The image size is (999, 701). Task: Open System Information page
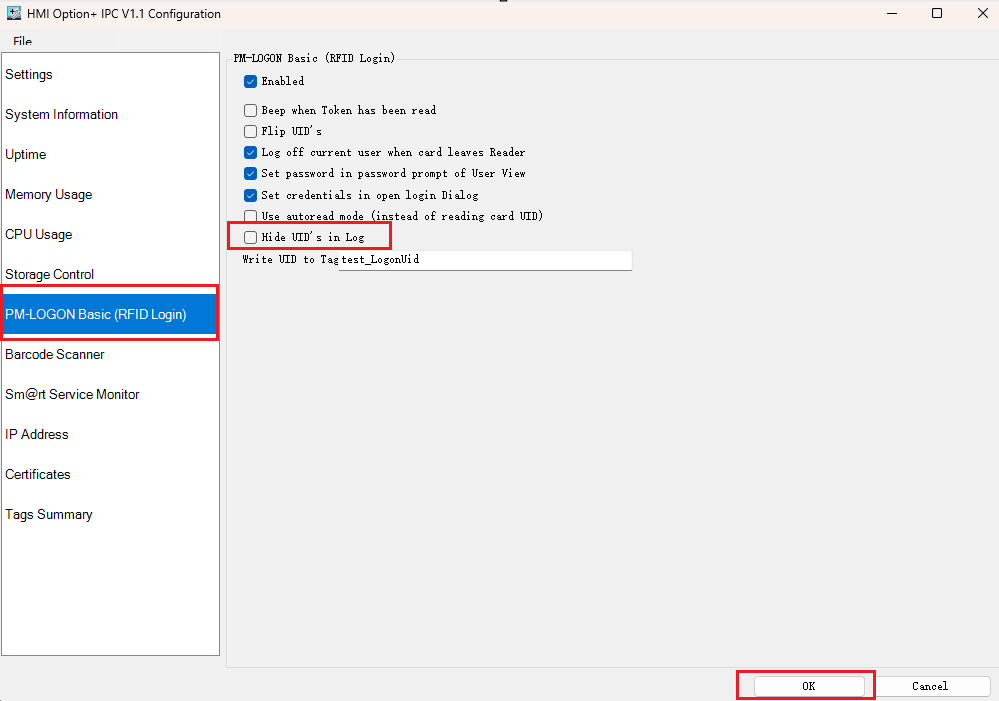61,115
